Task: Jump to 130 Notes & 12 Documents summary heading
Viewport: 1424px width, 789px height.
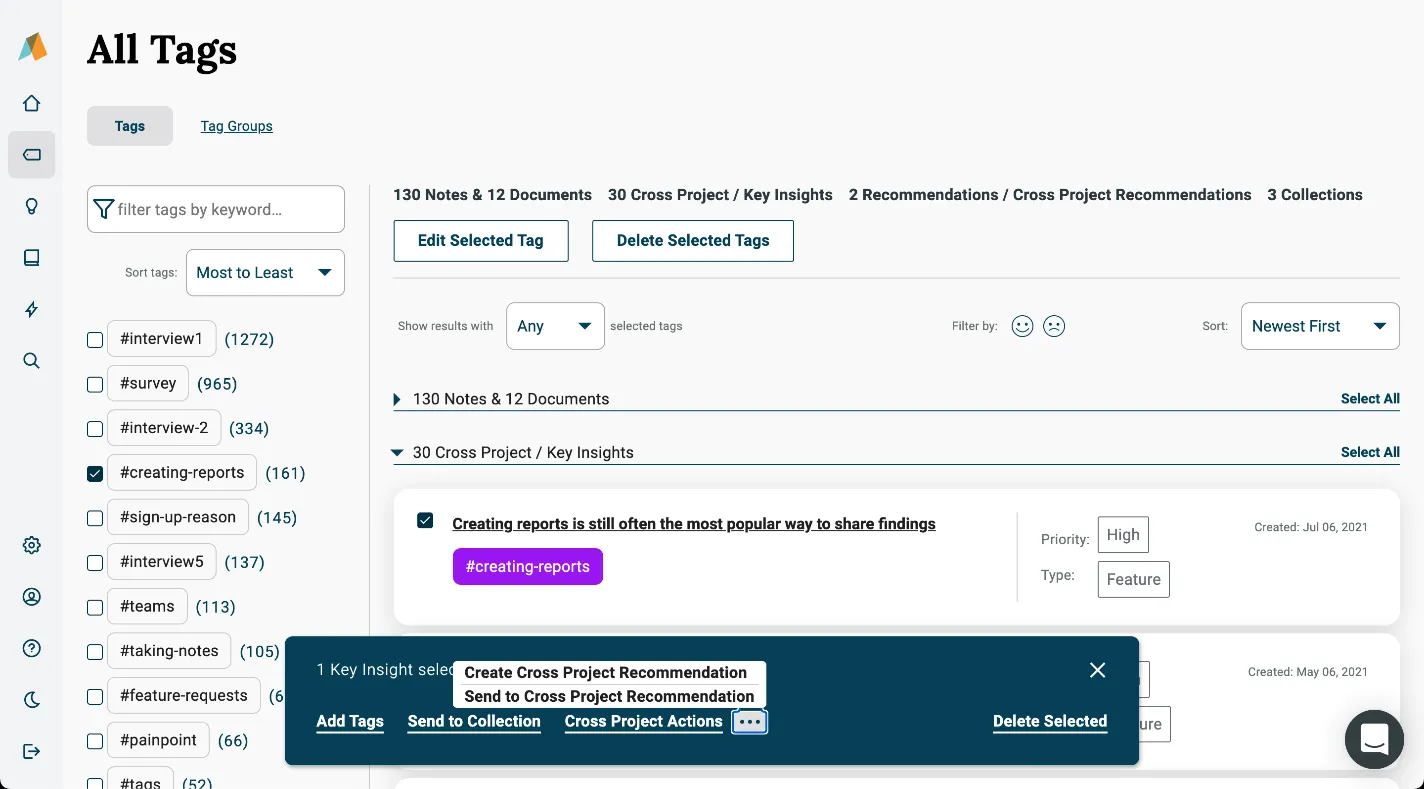Action: (492, 195)
